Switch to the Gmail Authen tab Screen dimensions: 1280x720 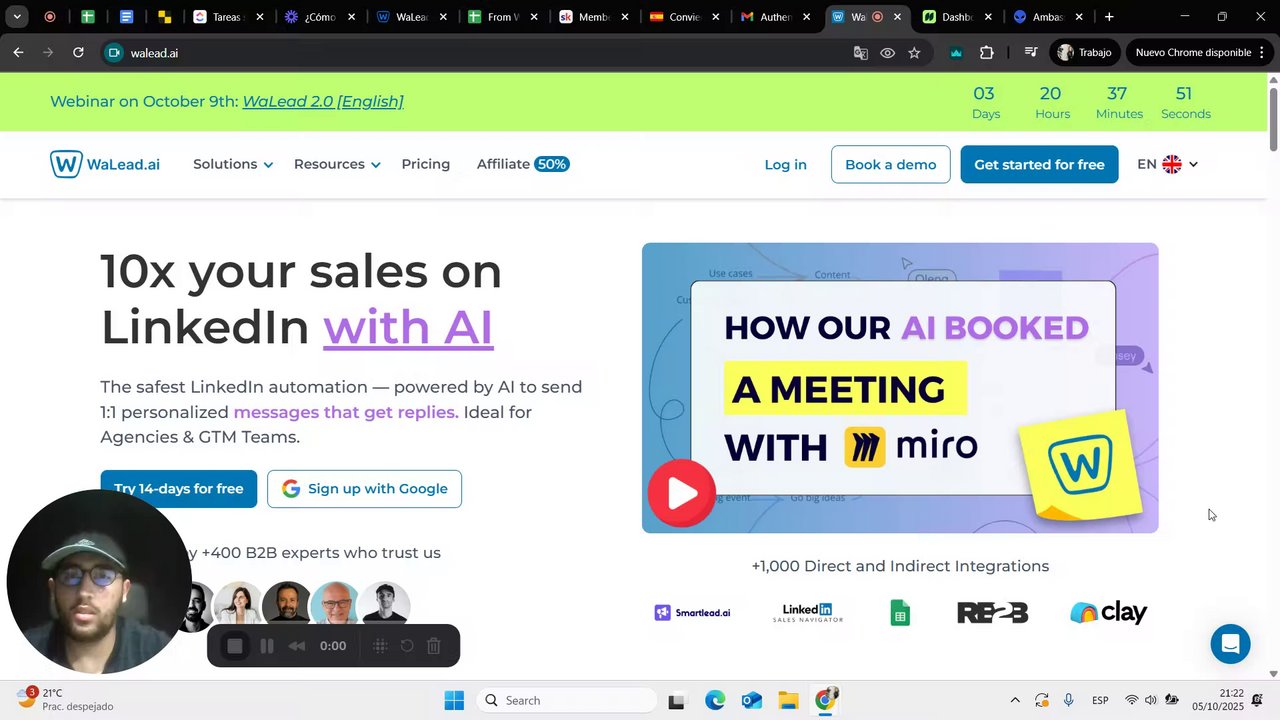point(775,17)
